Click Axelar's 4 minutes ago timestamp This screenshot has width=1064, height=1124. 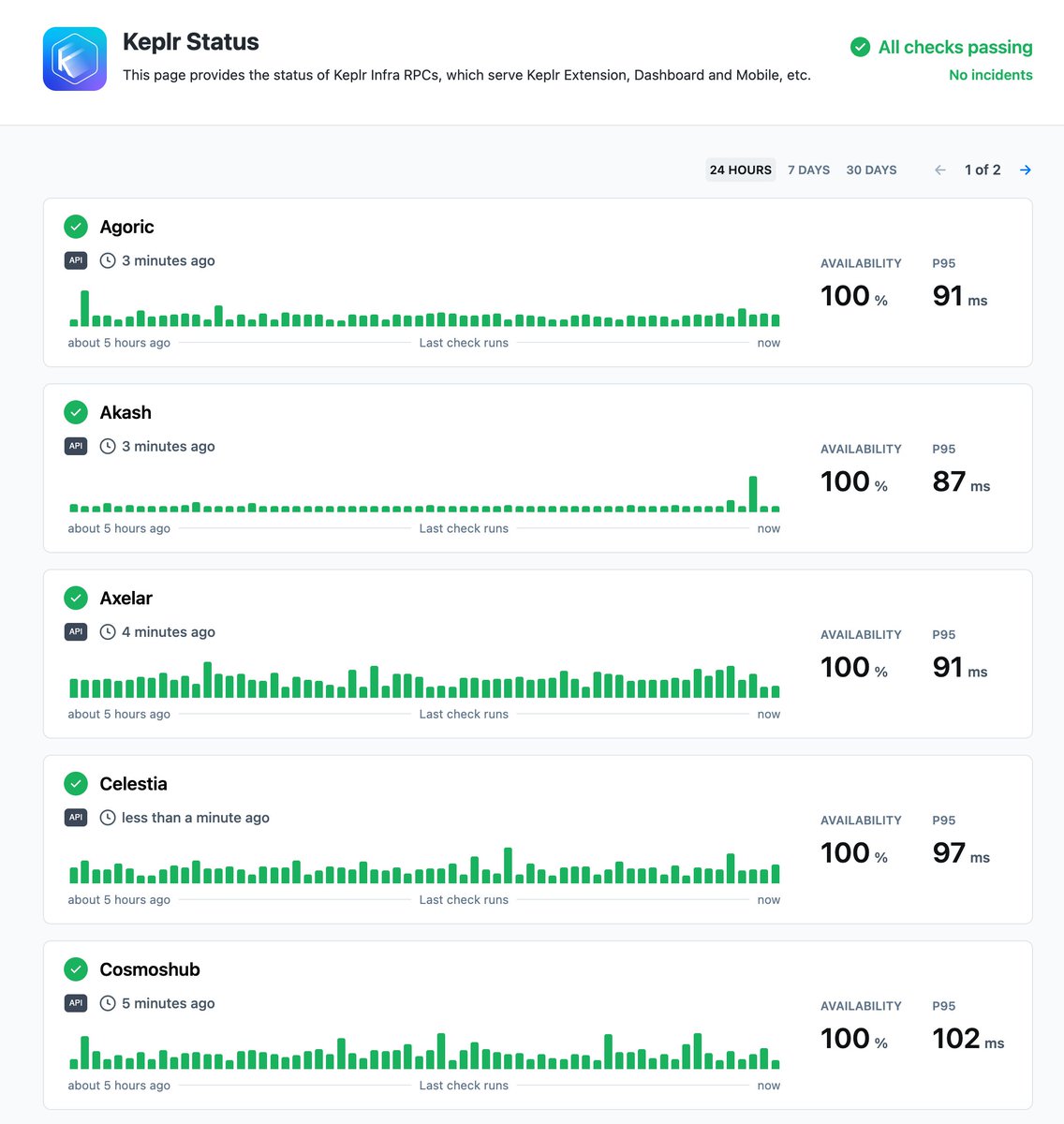pos(169,632)
